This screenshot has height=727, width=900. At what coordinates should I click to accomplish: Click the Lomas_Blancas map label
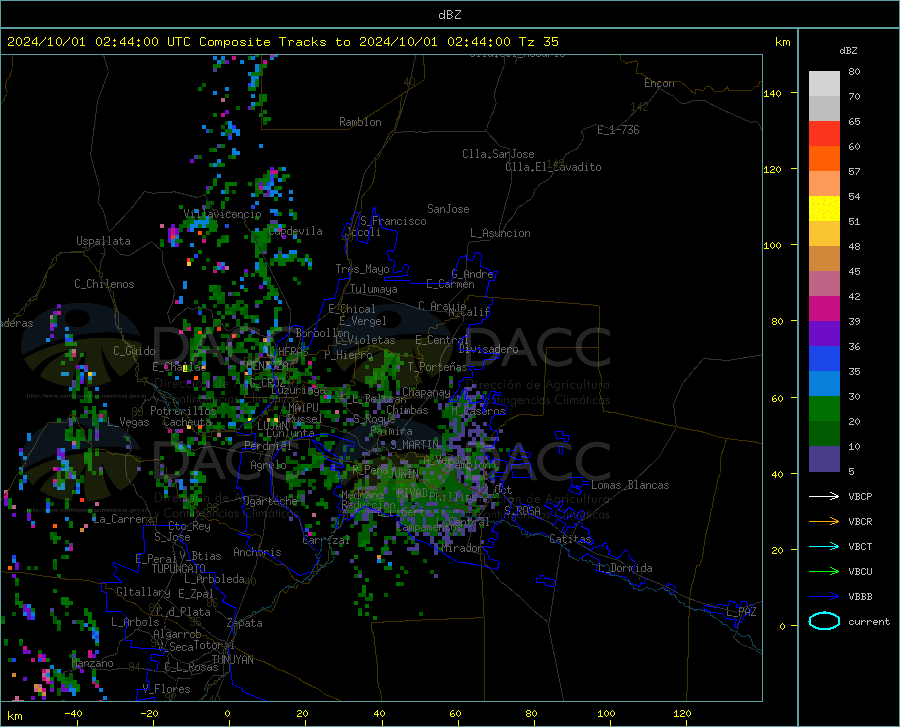click(x=630, y=485)
